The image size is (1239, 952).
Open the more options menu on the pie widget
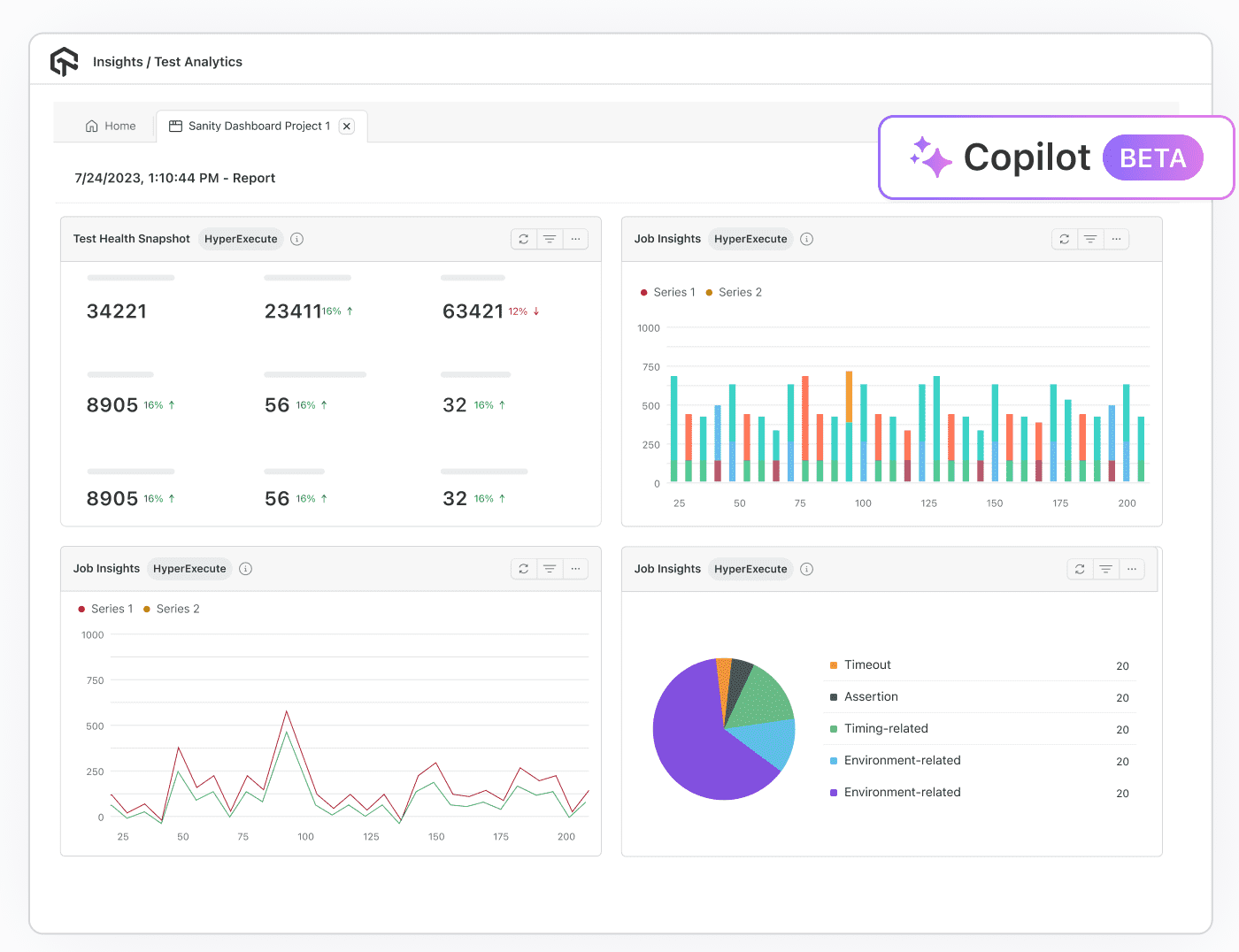click(x=1132, y=569)
